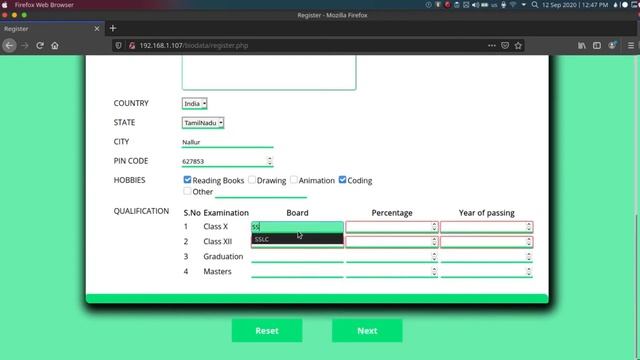Open the browser home page
640x360 pixels.
[55, 45]
